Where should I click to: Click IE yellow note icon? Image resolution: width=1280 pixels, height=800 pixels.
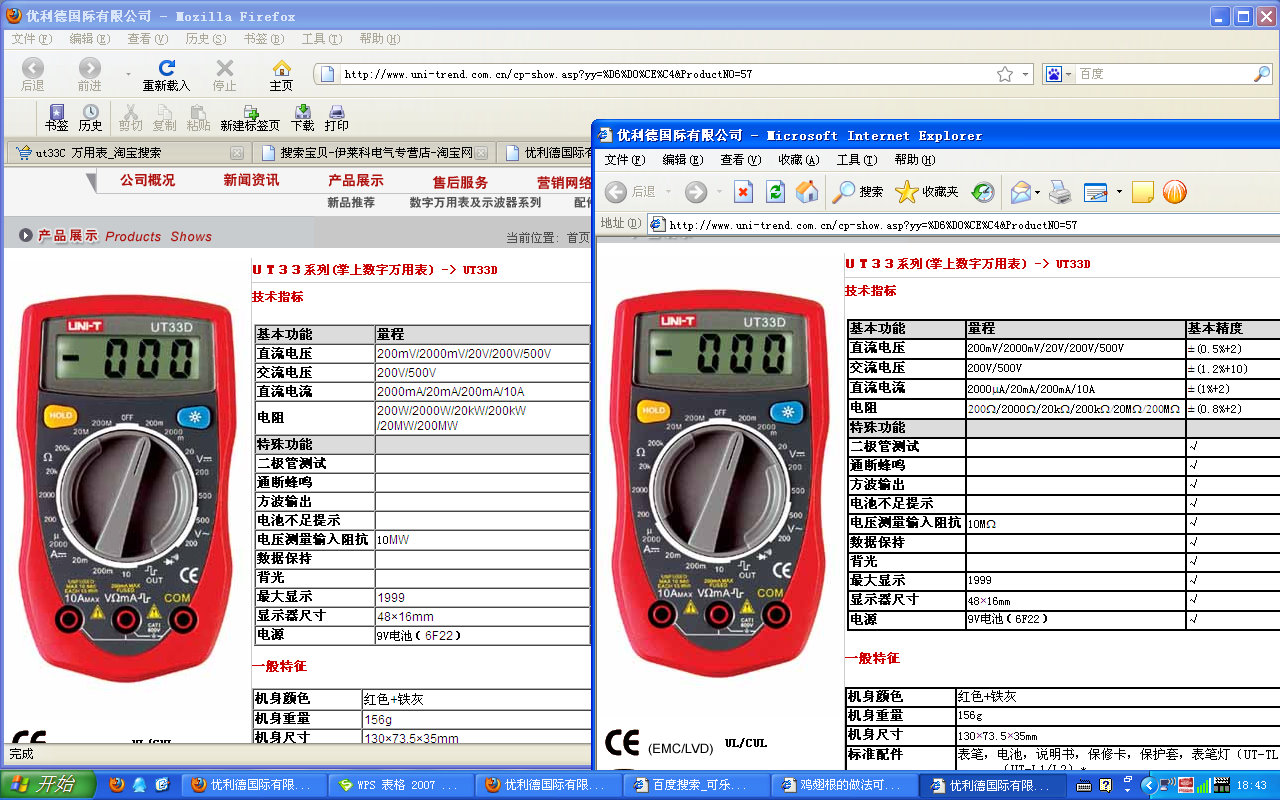click(x=1143, y=192)
